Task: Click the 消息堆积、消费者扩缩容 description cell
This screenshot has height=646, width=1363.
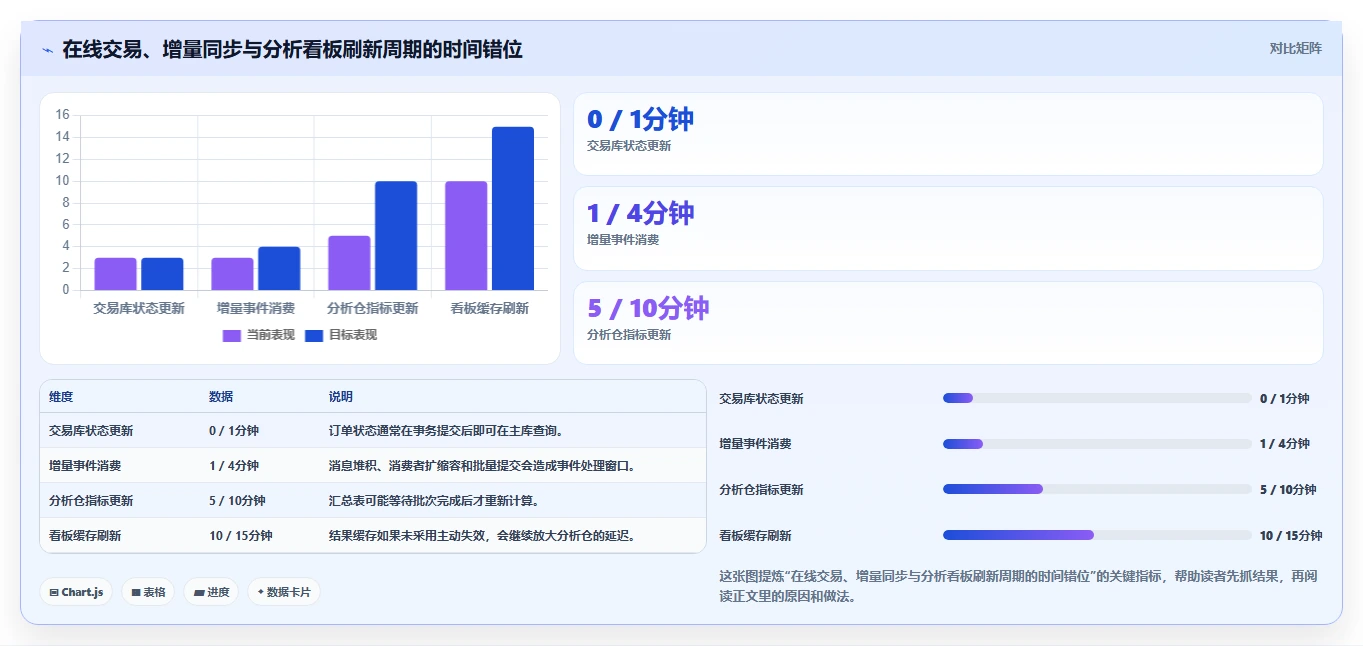Action: pyautogui.click(x=483, y=466)
